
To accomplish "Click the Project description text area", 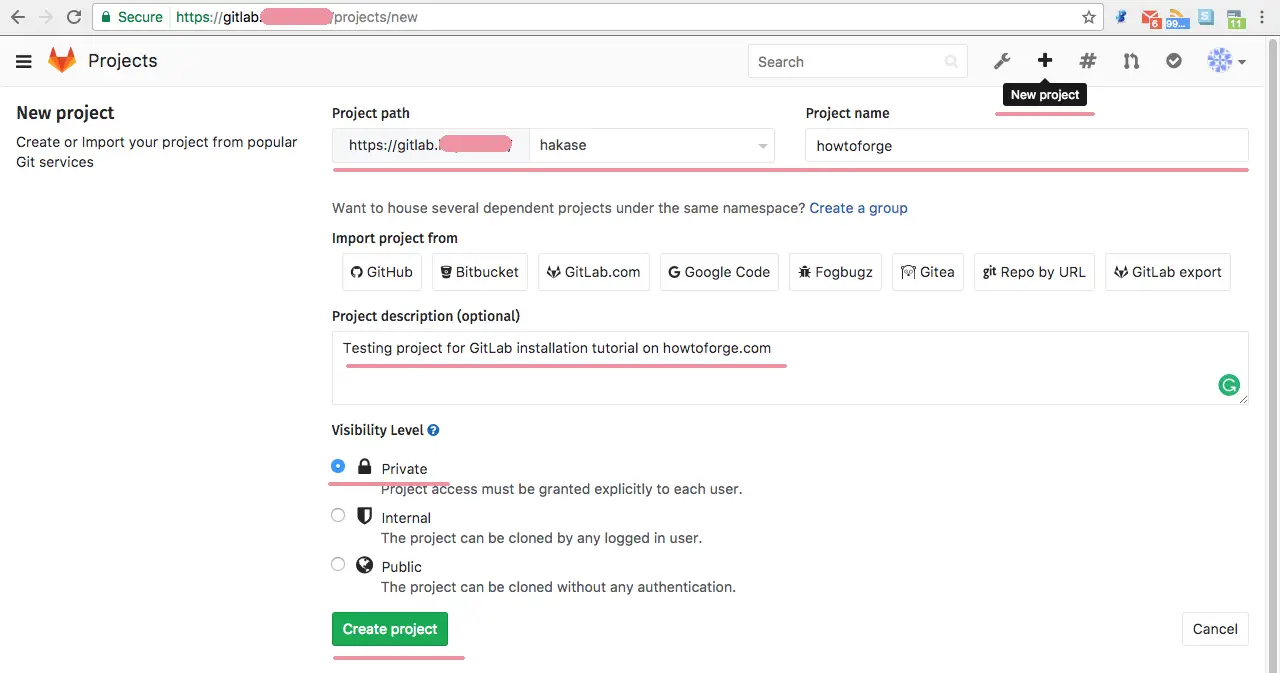I will pyautogui.click(x=790, y=368).
